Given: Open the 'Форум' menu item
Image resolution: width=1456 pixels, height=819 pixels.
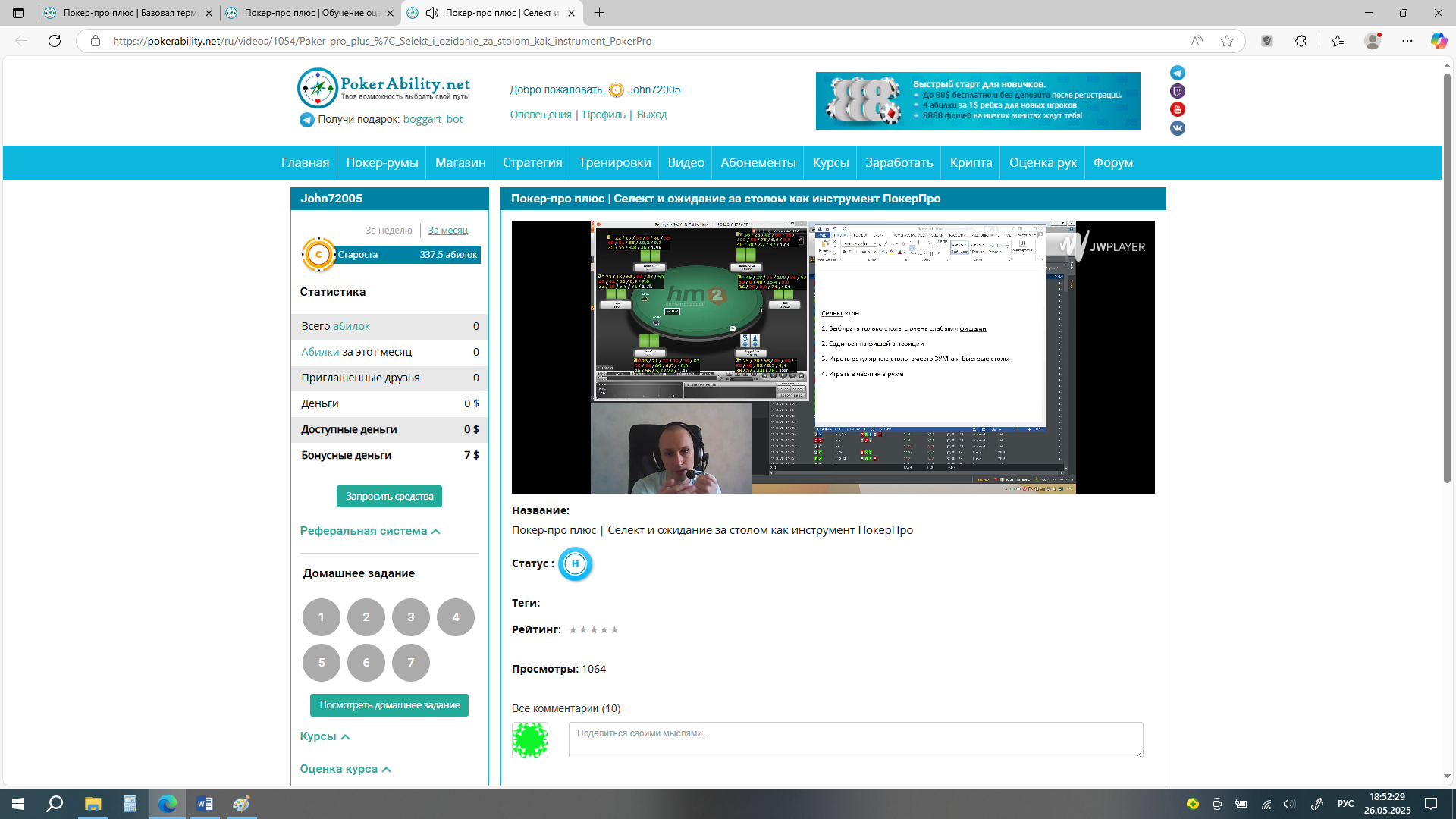Looking at the screenshot, I should click(x=1112, y=162).
